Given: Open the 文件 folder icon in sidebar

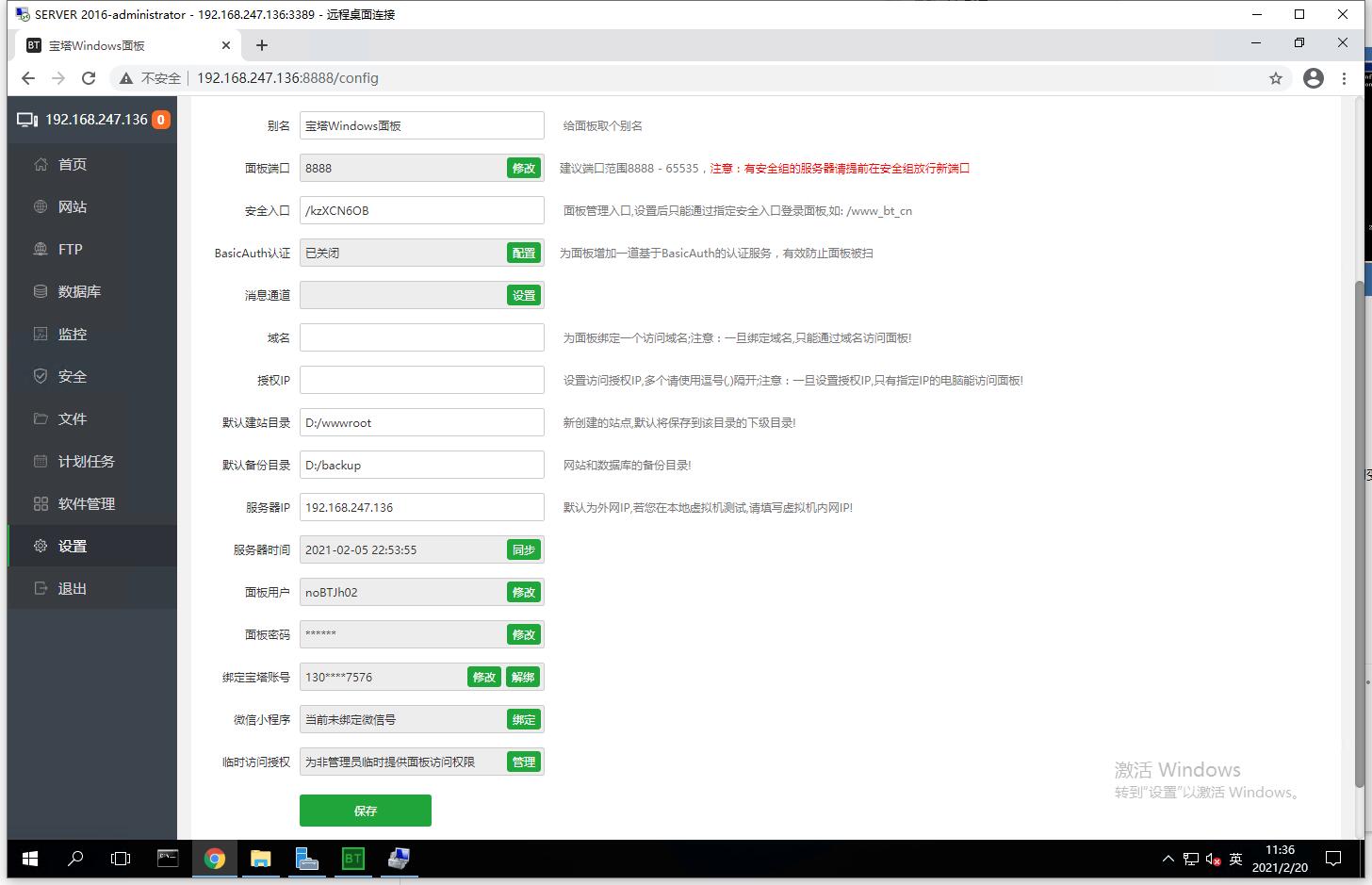Looking at the screenshot, I should tap(41, 418).
